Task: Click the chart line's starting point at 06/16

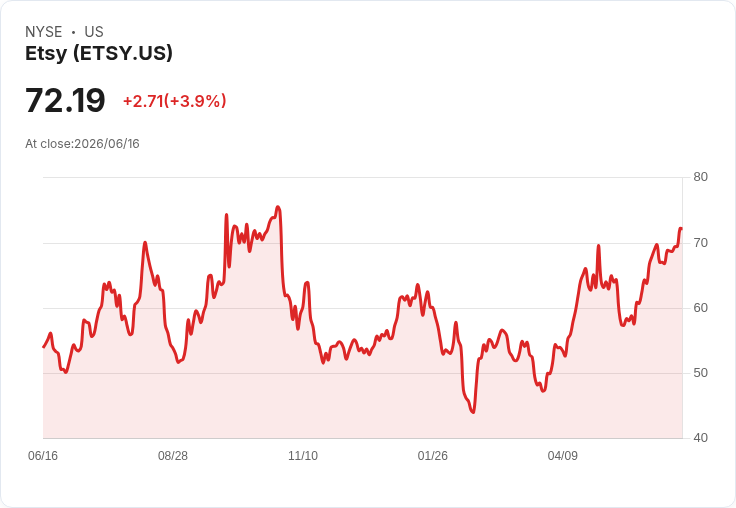Action: [x=44, y=347]
